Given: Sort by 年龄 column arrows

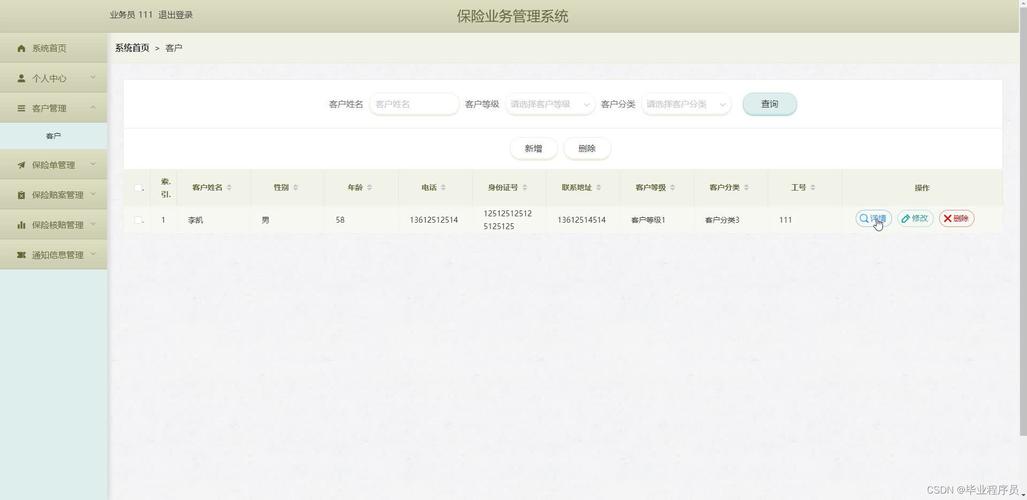Looking at the screenshot, I should [369, 187].
